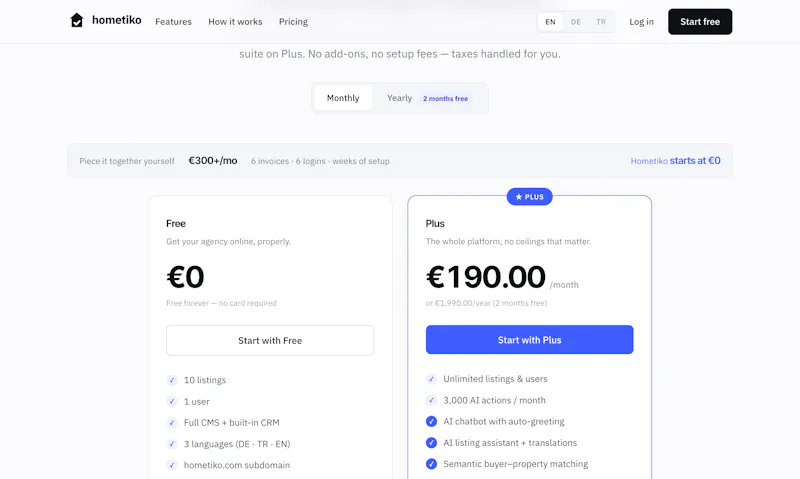Click the check beside AI listing assistant + translations
The image size is (800, 479).
point(431,443)
